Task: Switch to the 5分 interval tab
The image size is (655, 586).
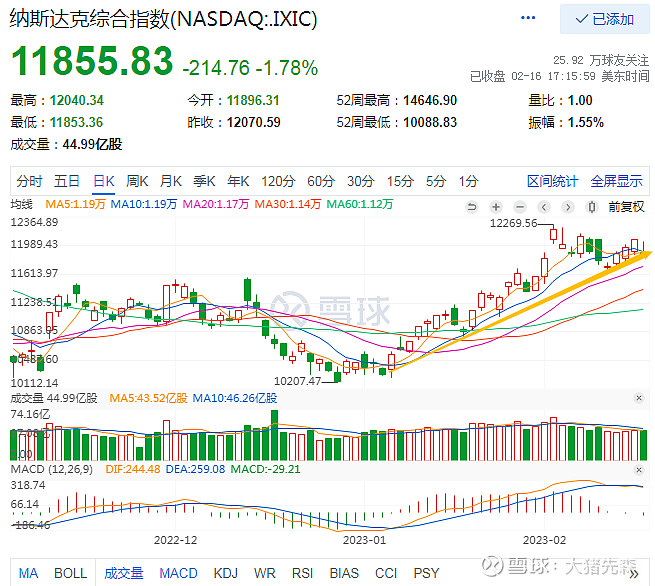Action: [x=436, y=181]
